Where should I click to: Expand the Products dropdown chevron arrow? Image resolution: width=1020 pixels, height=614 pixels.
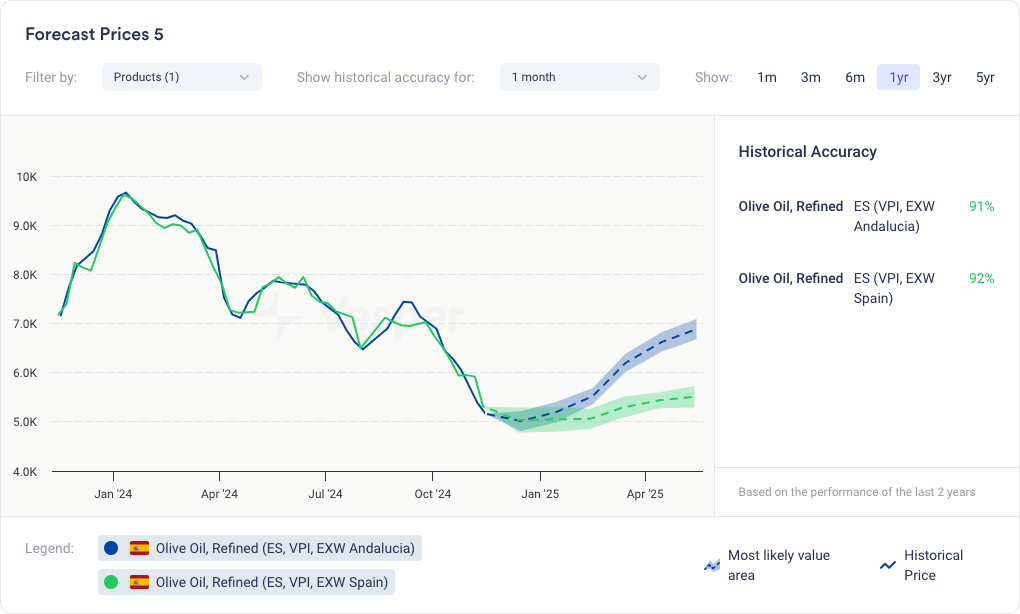click(245, 77)
